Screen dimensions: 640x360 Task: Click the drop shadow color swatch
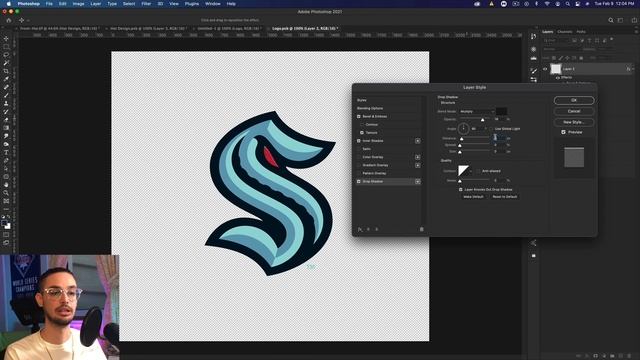tap(502, 111)
